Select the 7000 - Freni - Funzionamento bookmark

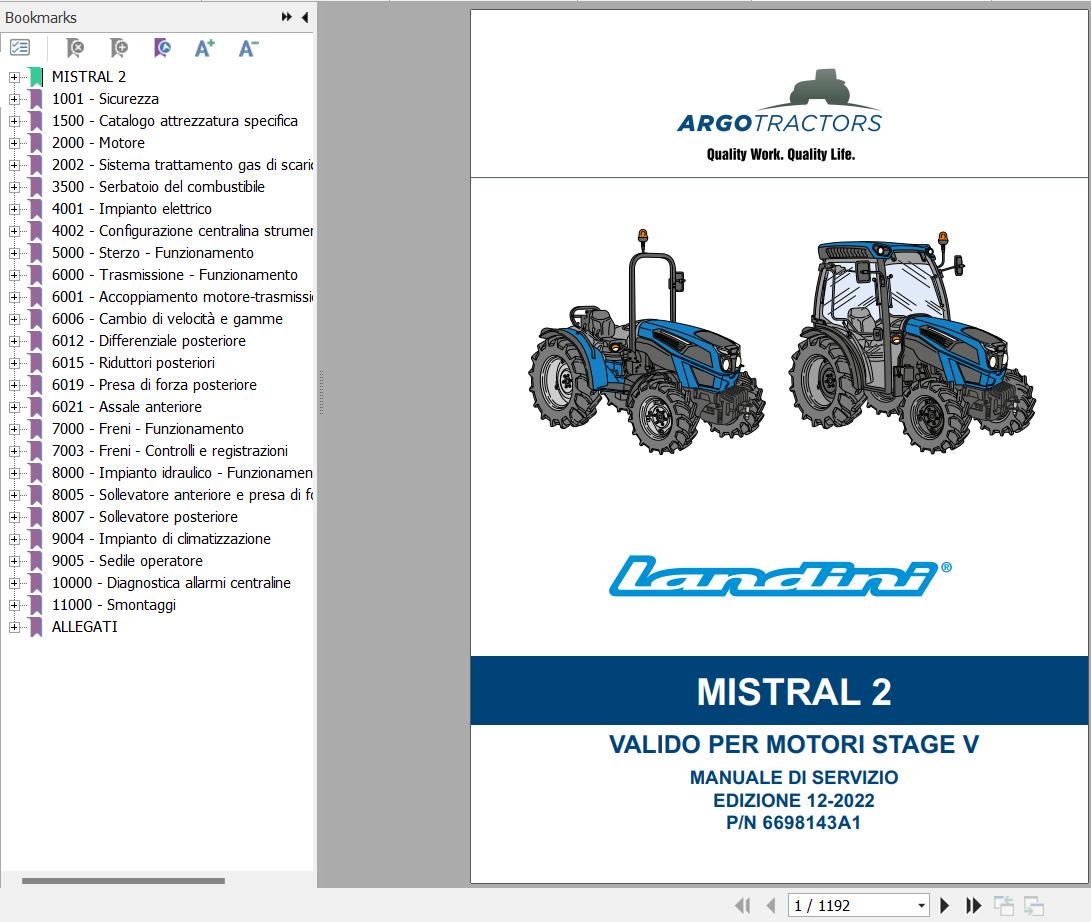tap(148, 428)
